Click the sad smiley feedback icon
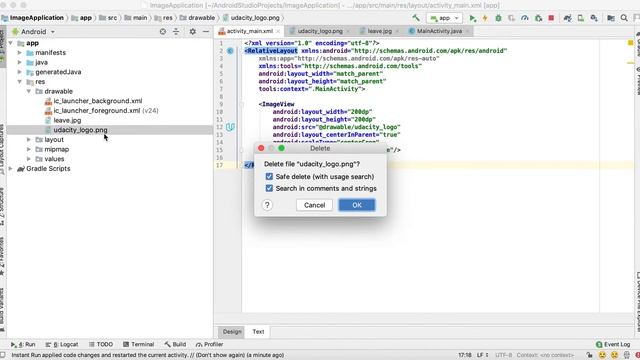640x360 pixels. 614,355
